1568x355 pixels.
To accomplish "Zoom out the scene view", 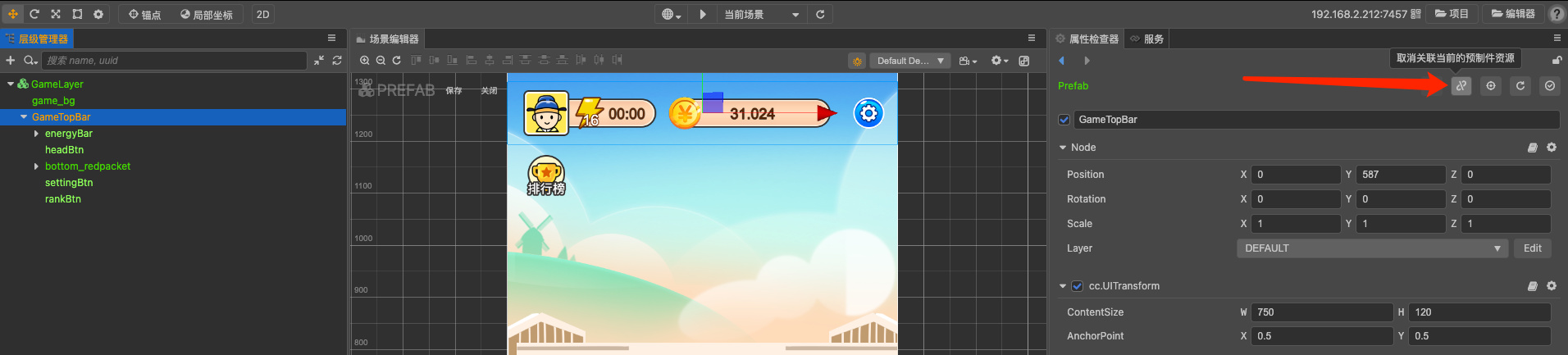I will pos(381,60).
